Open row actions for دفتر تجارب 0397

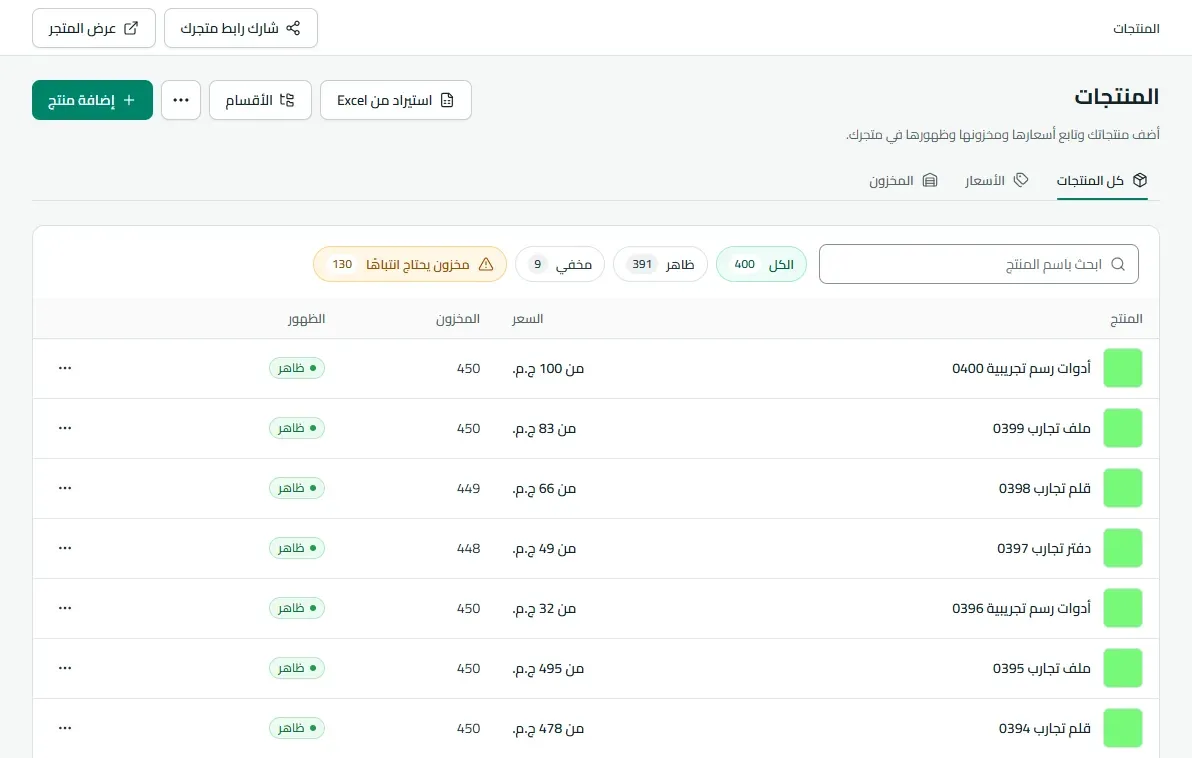click(x=65, y=548)
